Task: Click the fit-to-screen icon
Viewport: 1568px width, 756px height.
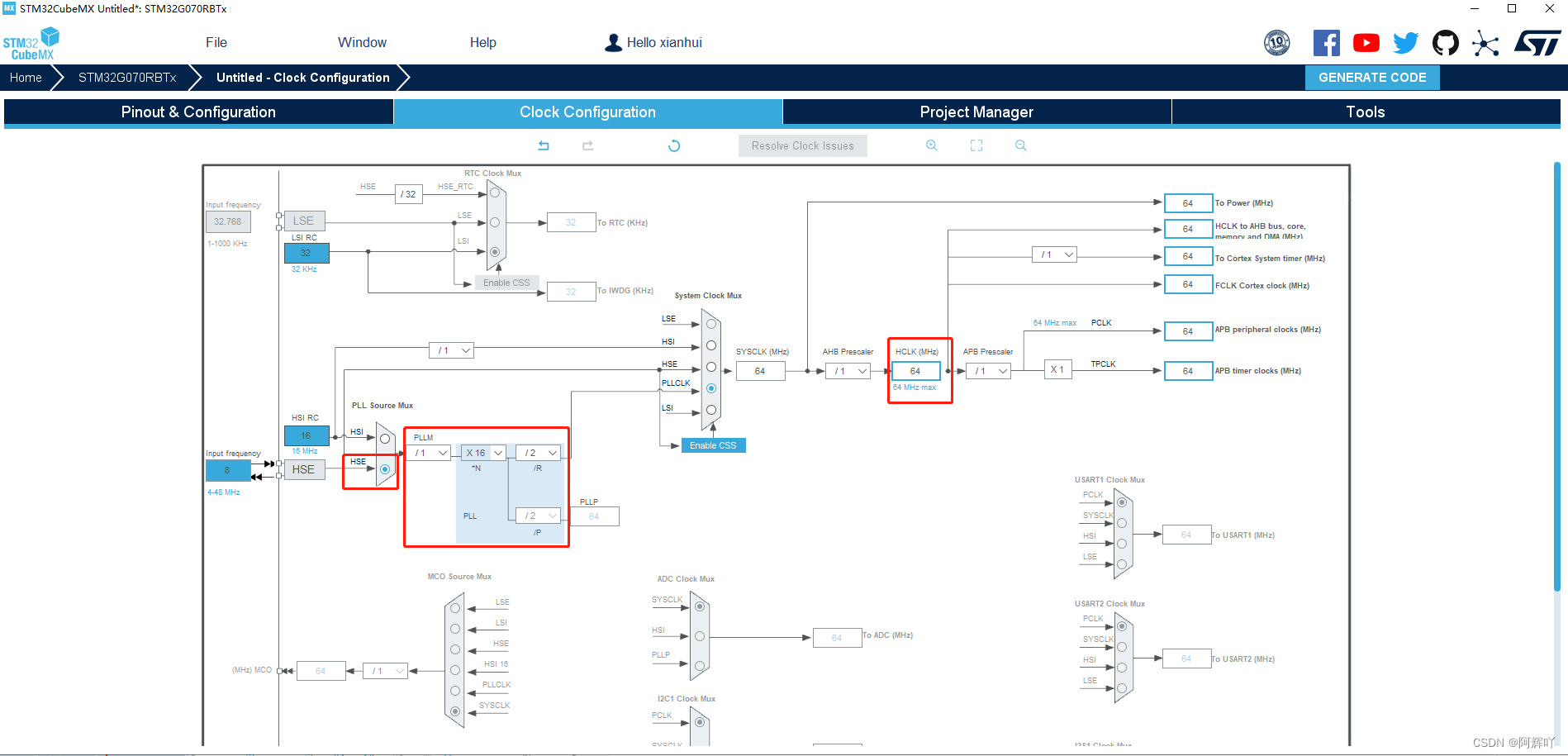Action: 976,145
